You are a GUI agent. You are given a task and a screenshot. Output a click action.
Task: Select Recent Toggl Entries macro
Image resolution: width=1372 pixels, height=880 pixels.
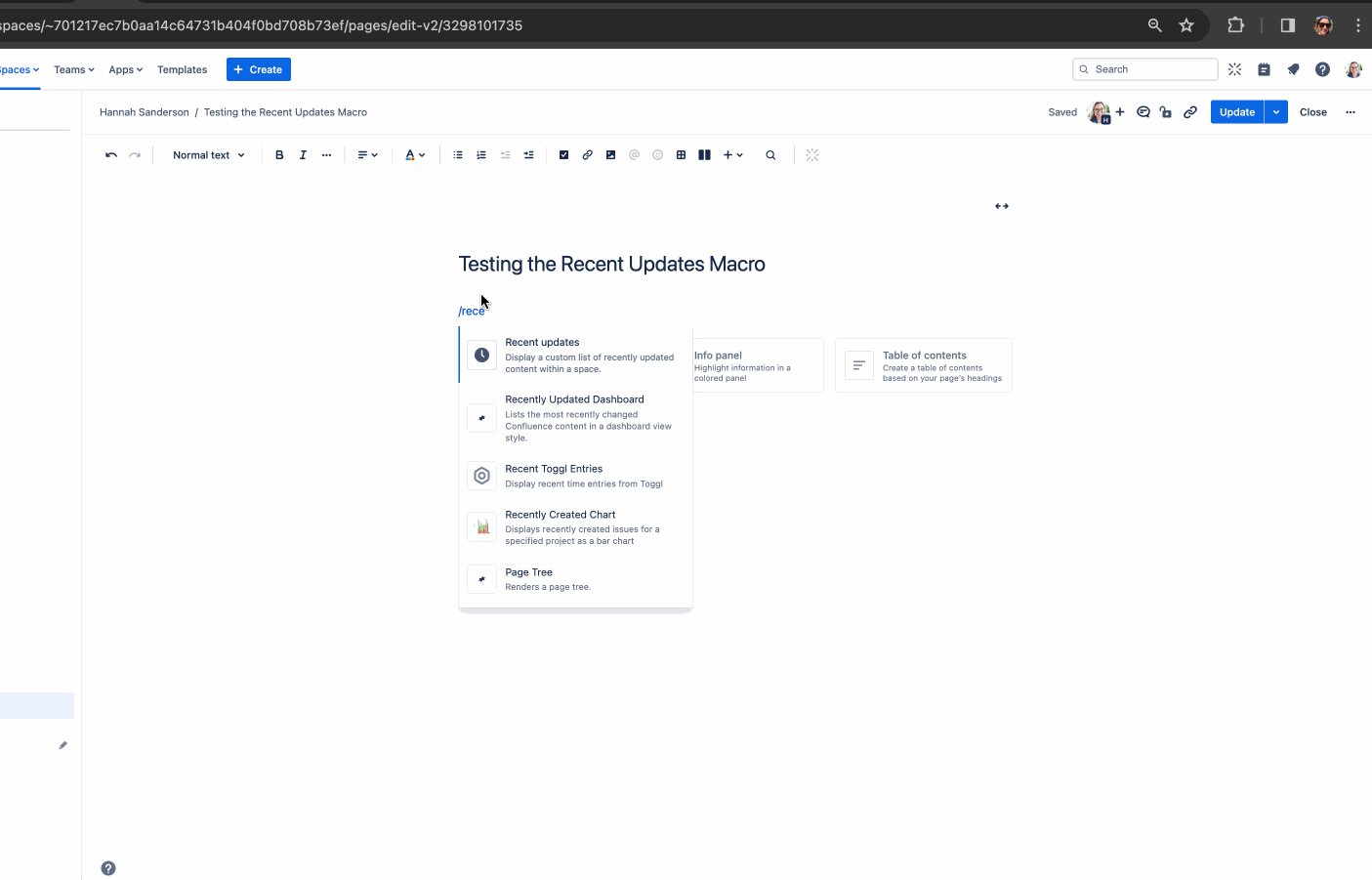[x=575, y=476]
